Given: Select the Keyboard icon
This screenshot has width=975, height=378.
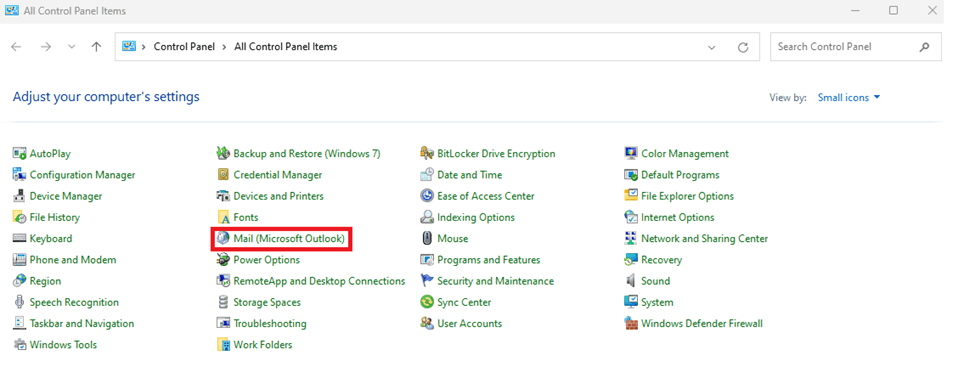Looking at the screenshot, I should click(19, 238).
